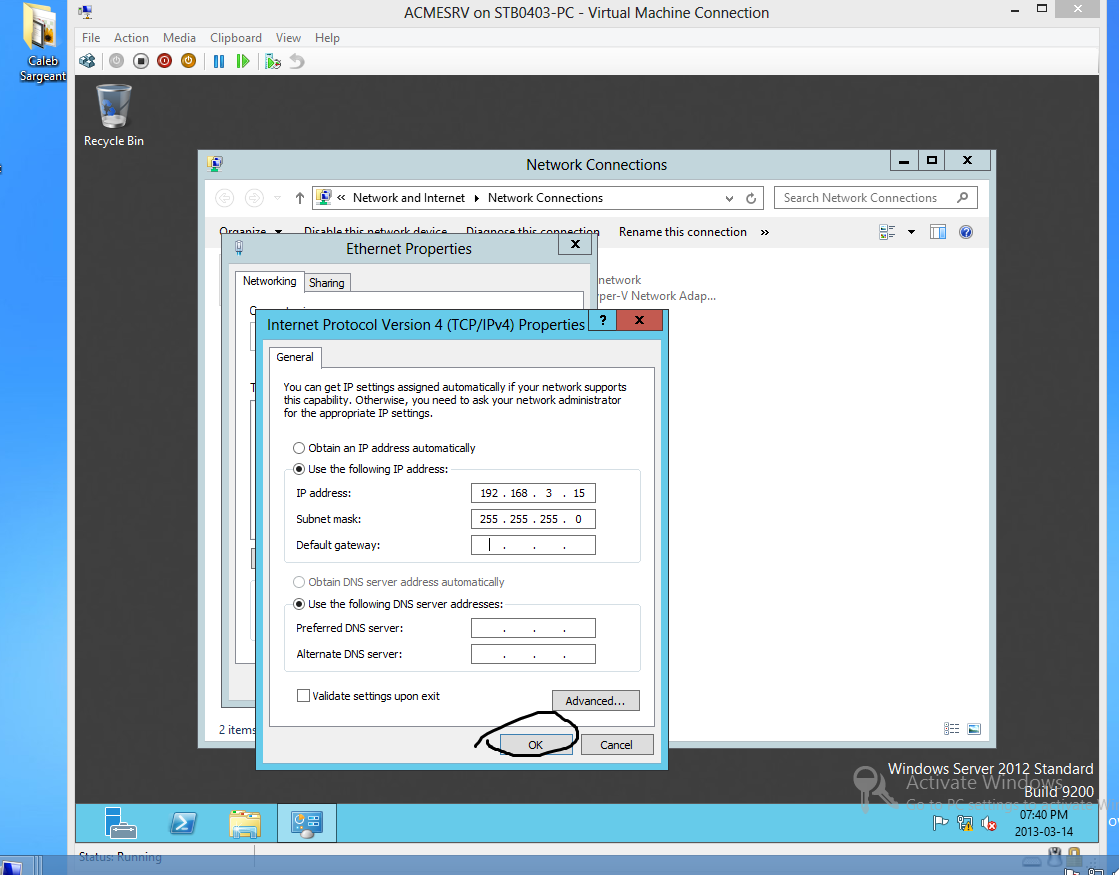Close the Ethernet Properties dialog
The height and width of the screenshot is (875, 1119).
click(x=575, y=244)
